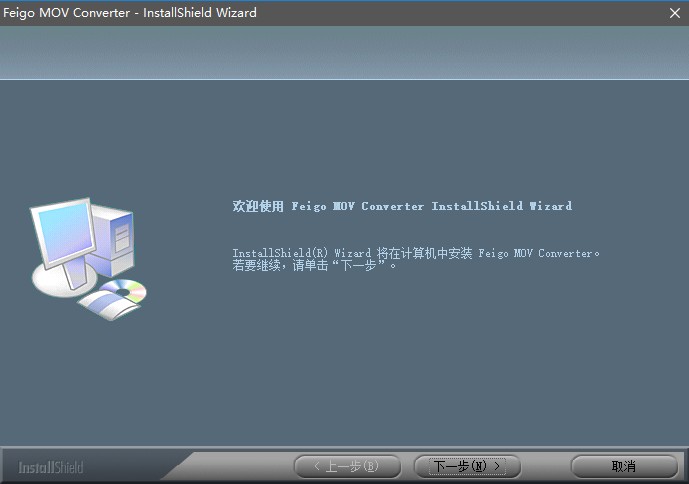This screenshot has width=689, height=484.
Task: Click the drive bay slots on the tower
Action: click(x=121, y=237)
